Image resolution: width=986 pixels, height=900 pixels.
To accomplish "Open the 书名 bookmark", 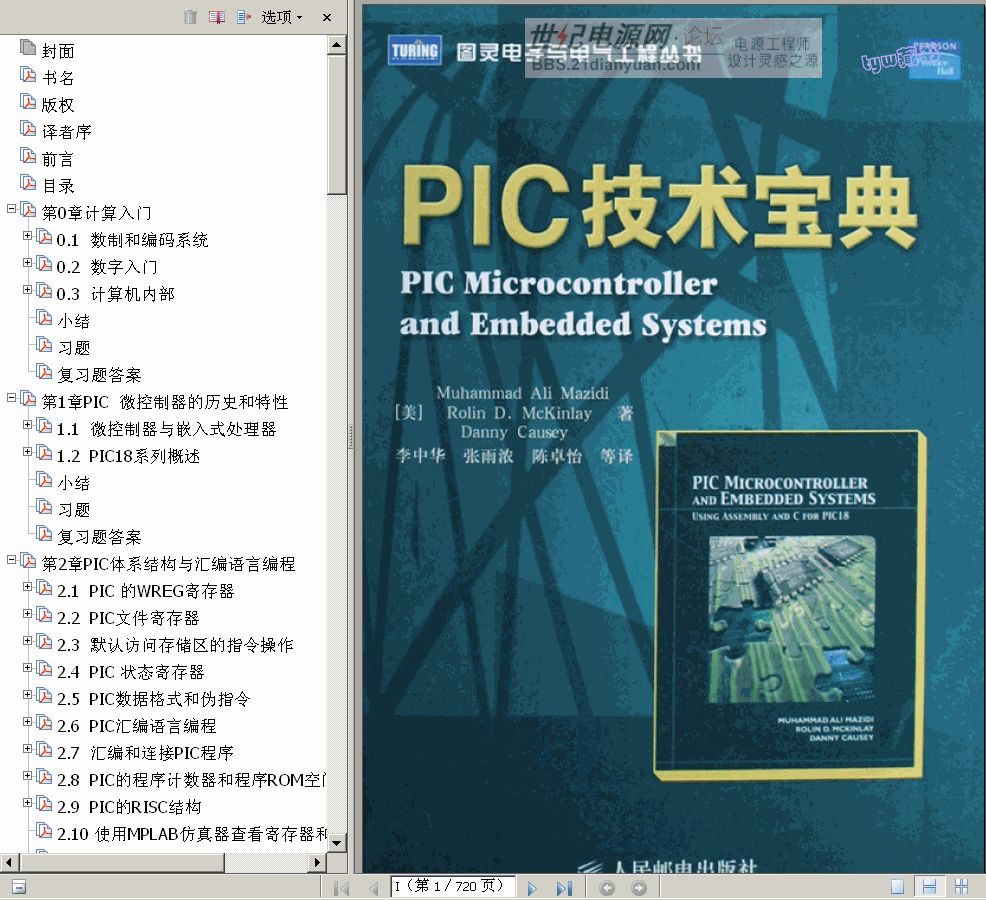I will point(58,78).
